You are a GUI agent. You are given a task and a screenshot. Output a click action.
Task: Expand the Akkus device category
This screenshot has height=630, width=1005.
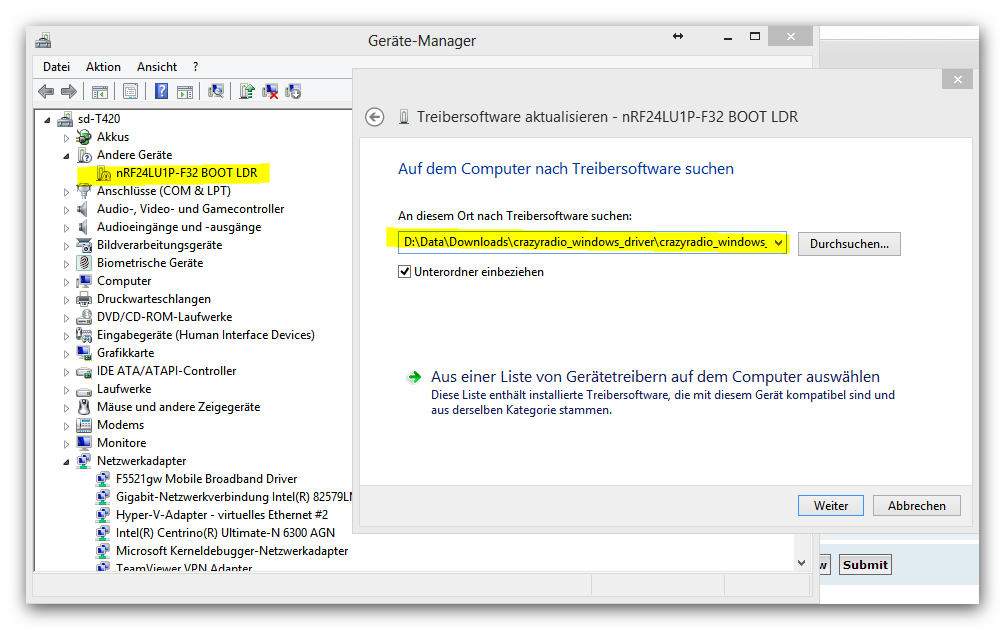67,138
